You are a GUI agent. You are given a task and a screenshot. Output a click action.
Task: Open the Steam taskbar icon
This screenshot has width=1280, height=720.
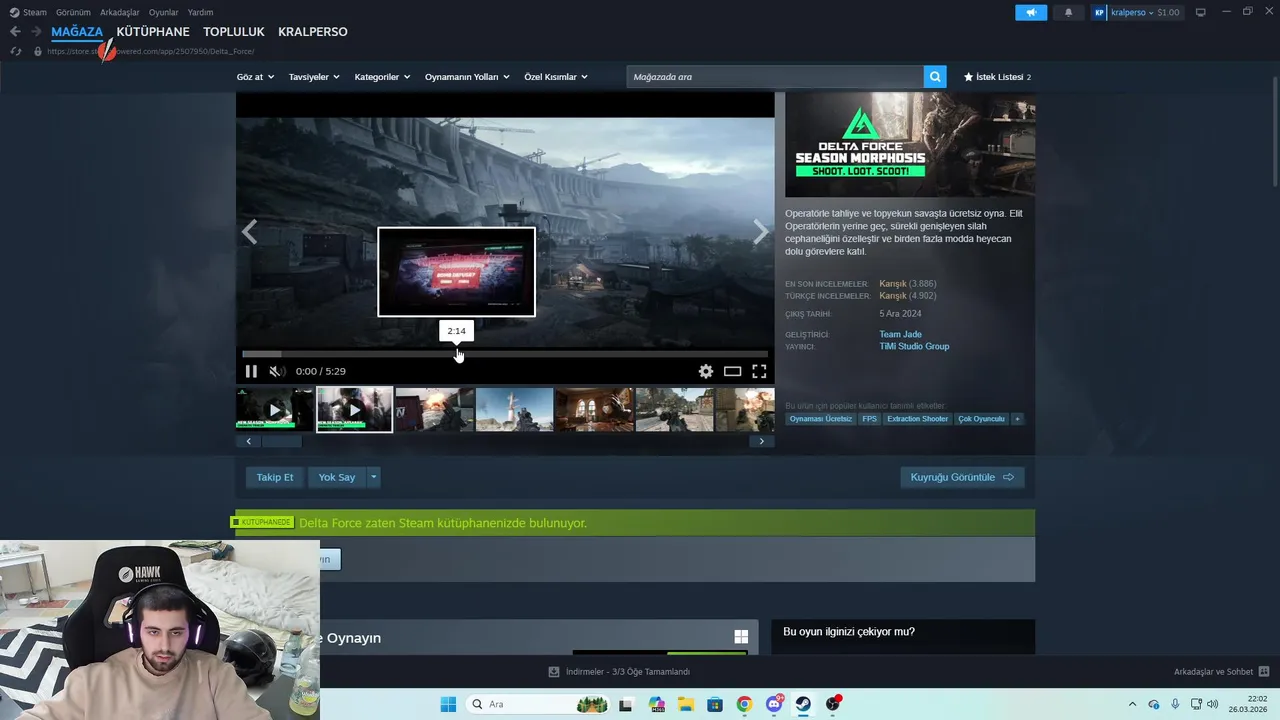pyautogui.click(x=803, y=704)
